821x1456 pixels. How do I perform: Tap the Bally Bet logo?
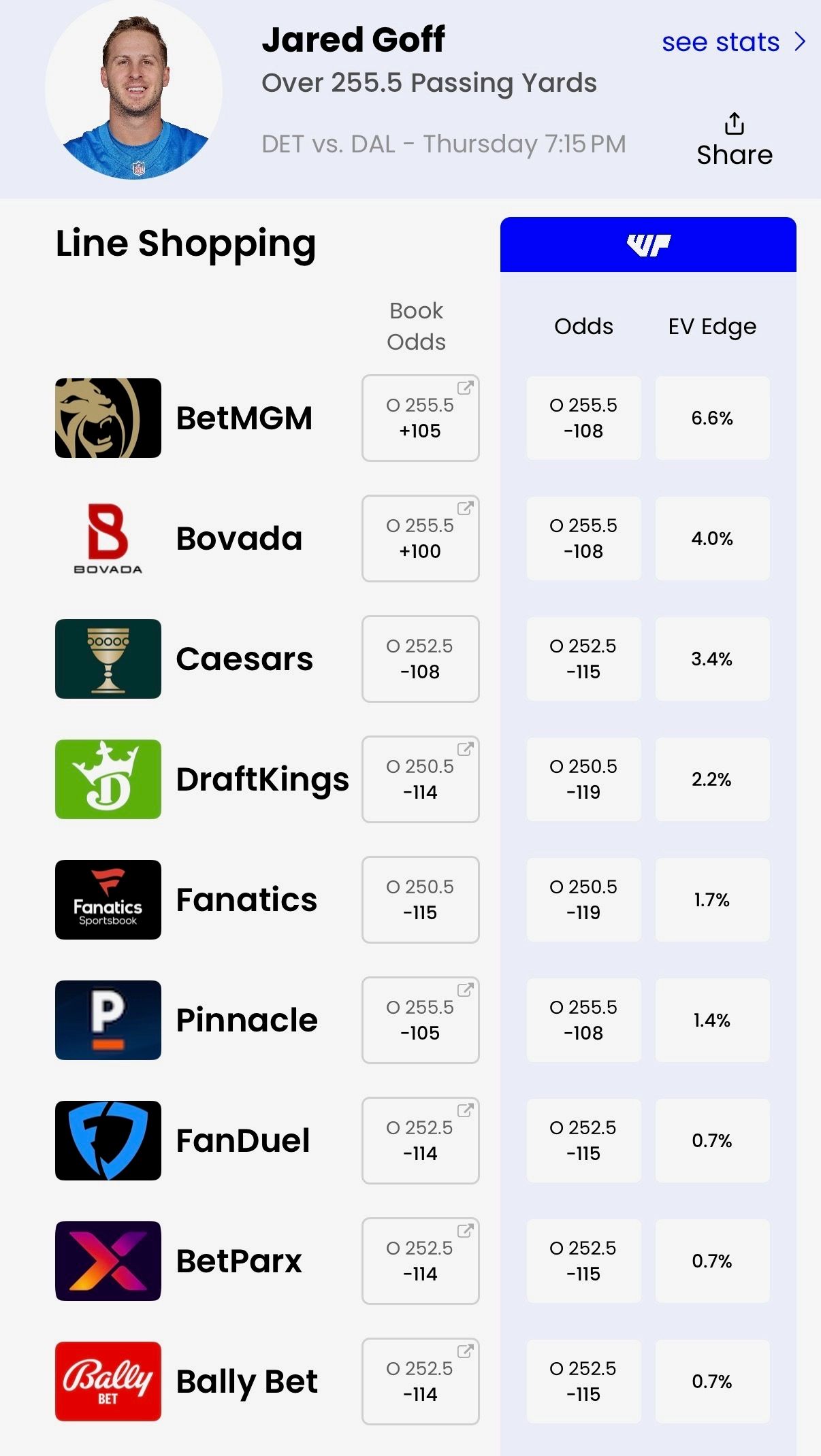(x=108, y=1381)
